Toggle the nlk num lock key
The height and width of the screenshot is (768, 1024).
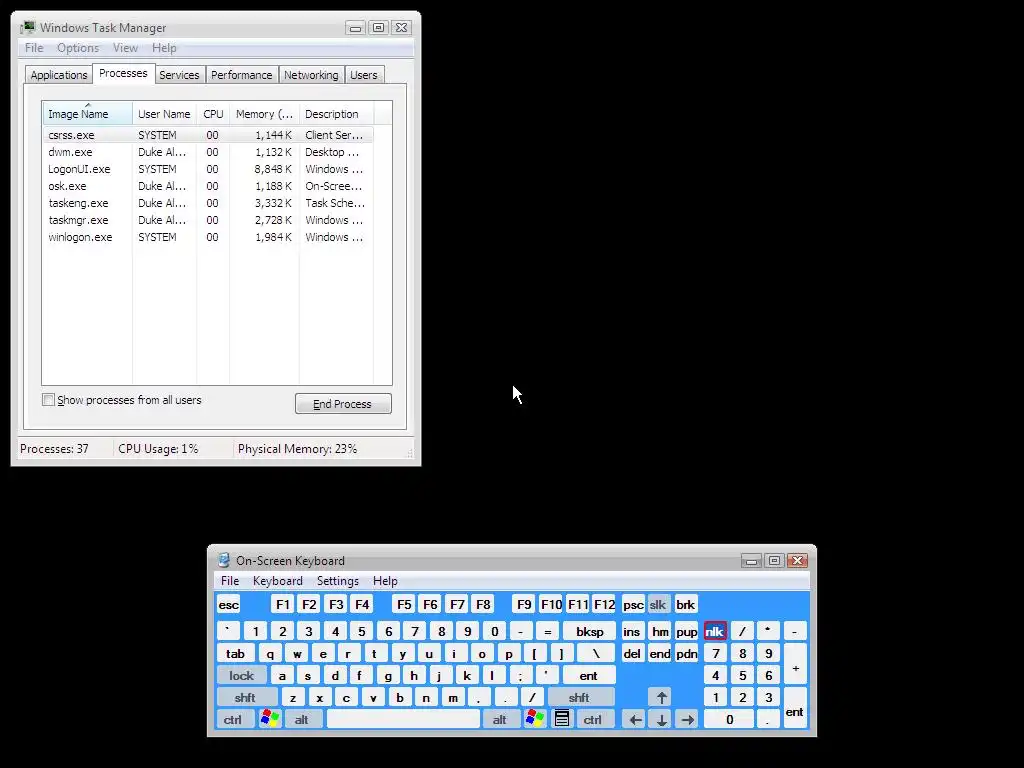coord(715,632)
